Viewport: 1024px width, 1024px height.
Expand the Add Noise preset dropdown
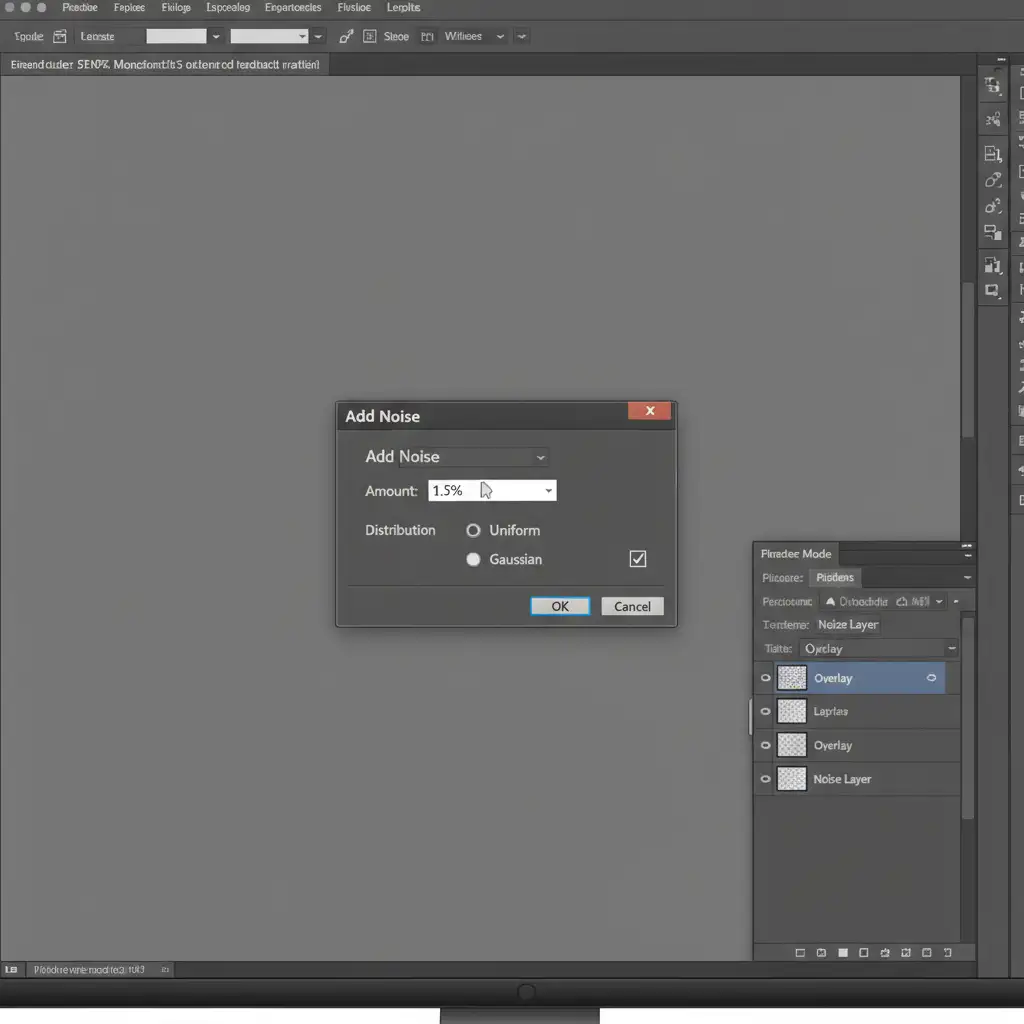(540, 457)
